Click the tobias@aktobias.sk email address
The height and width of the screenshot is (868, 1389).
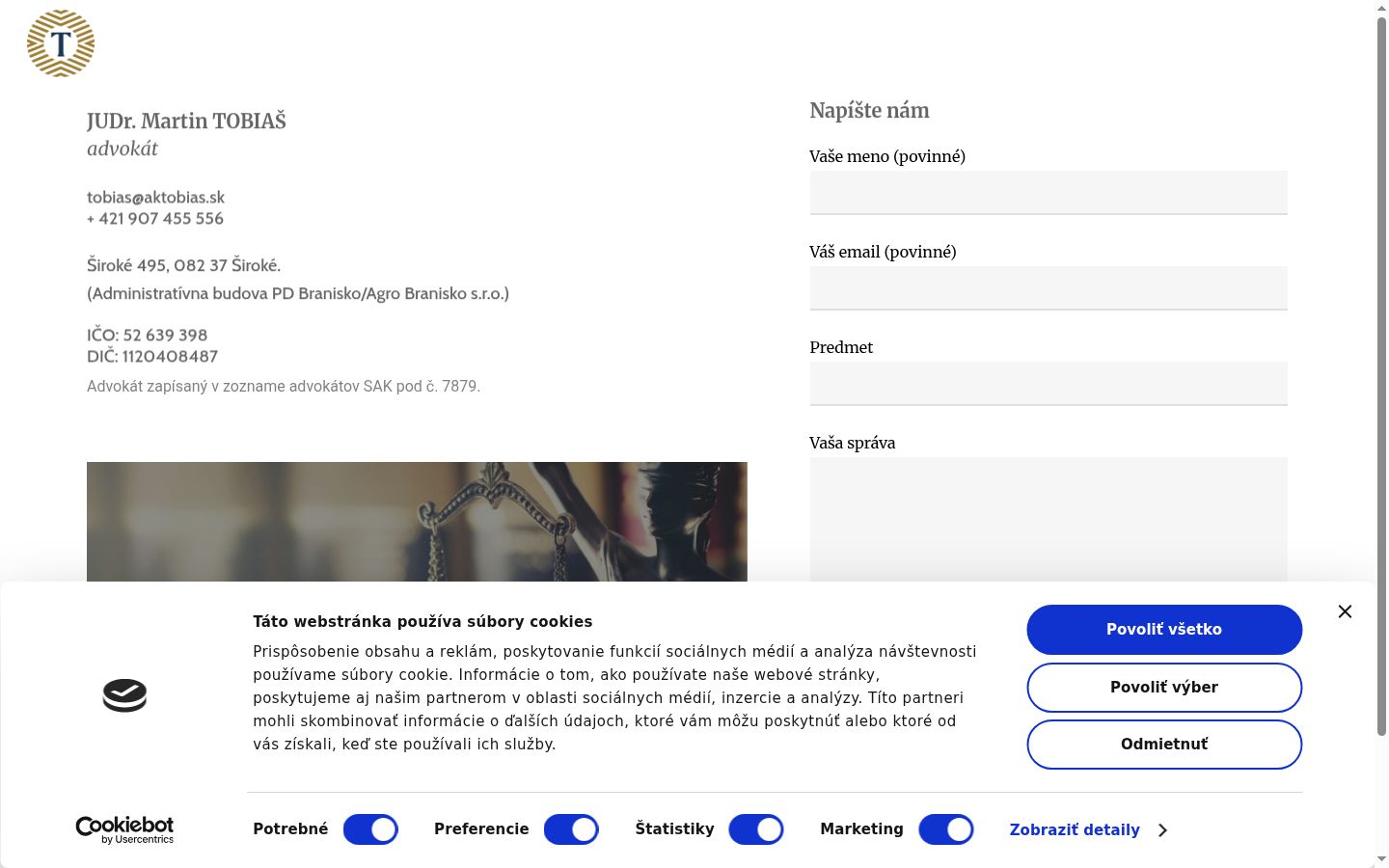pos(155,198)
